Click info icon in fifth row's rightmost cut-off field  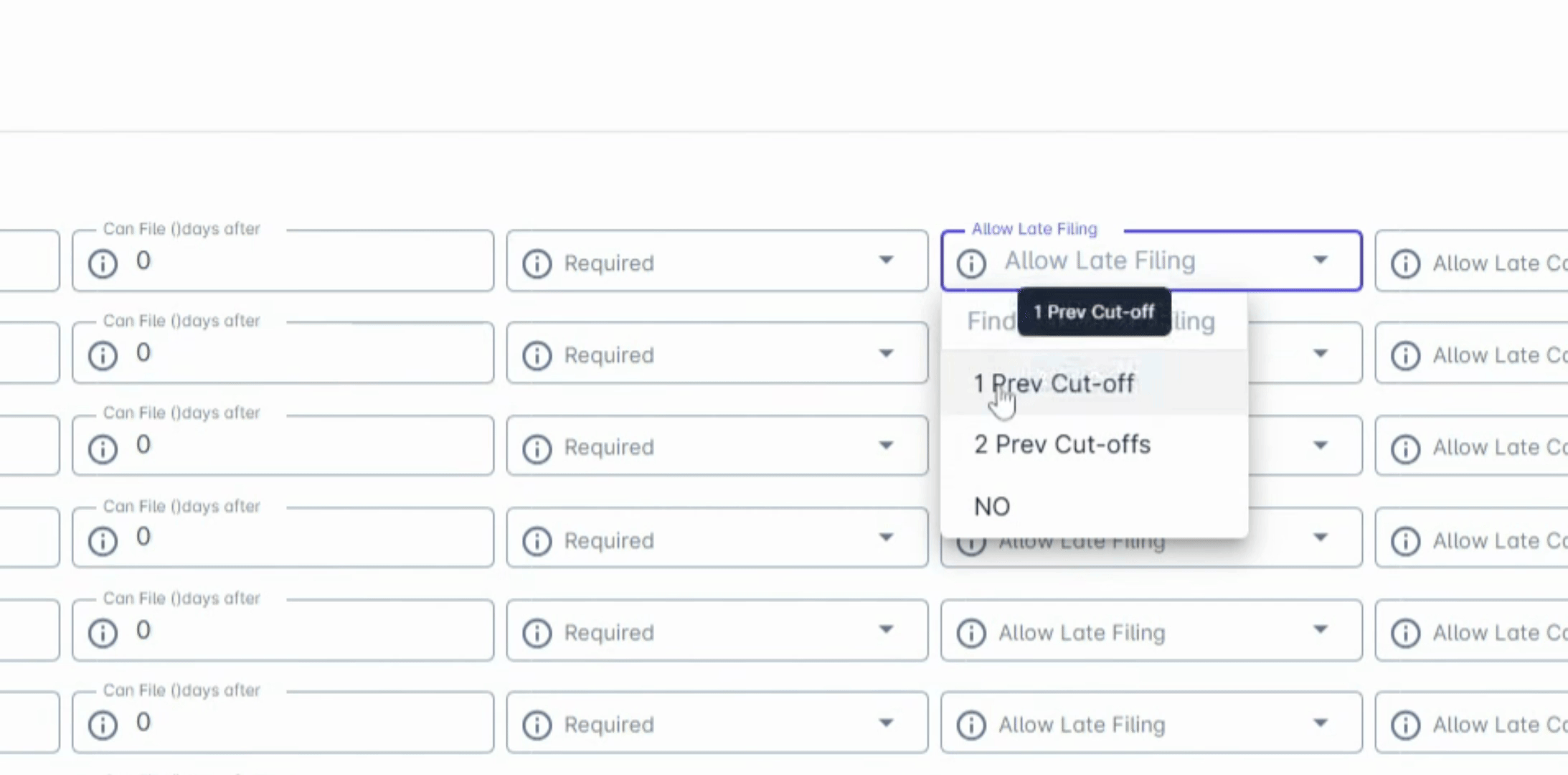click(1405, 633)
